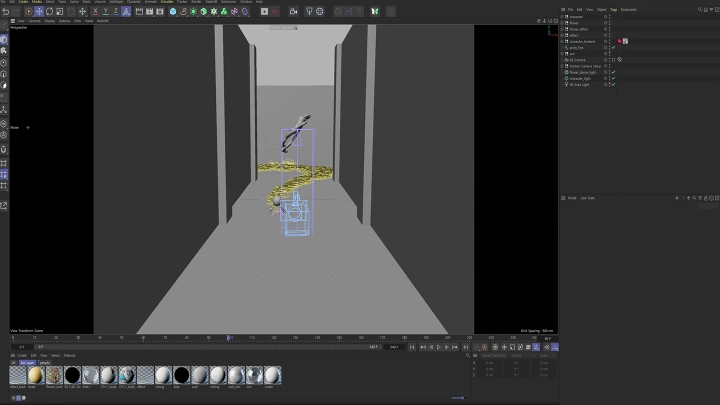Toggle visibility dots of the env object
This screenshot has height=405, width=720.
pyautogui.click(x=610, y=54)
